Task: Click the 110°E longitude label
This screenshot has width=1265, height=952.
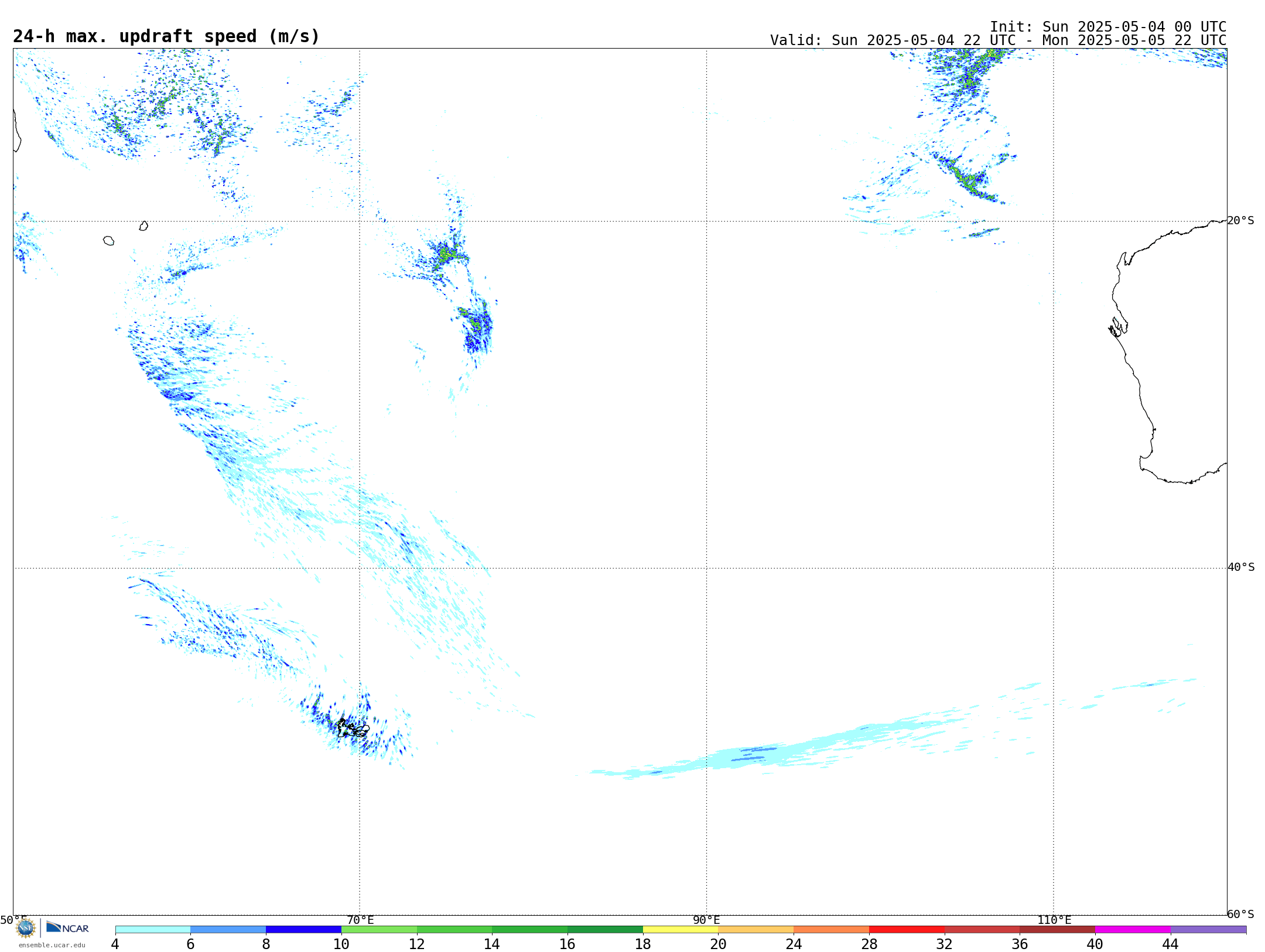Action: [1054, 920]
